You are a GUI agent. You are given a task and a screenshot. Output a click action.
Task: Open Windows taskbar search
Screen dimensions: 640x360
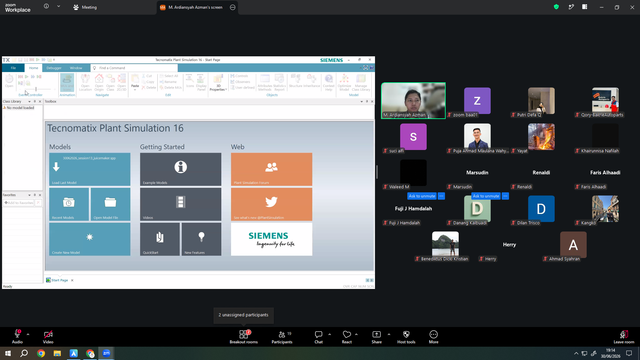[24, 353]
